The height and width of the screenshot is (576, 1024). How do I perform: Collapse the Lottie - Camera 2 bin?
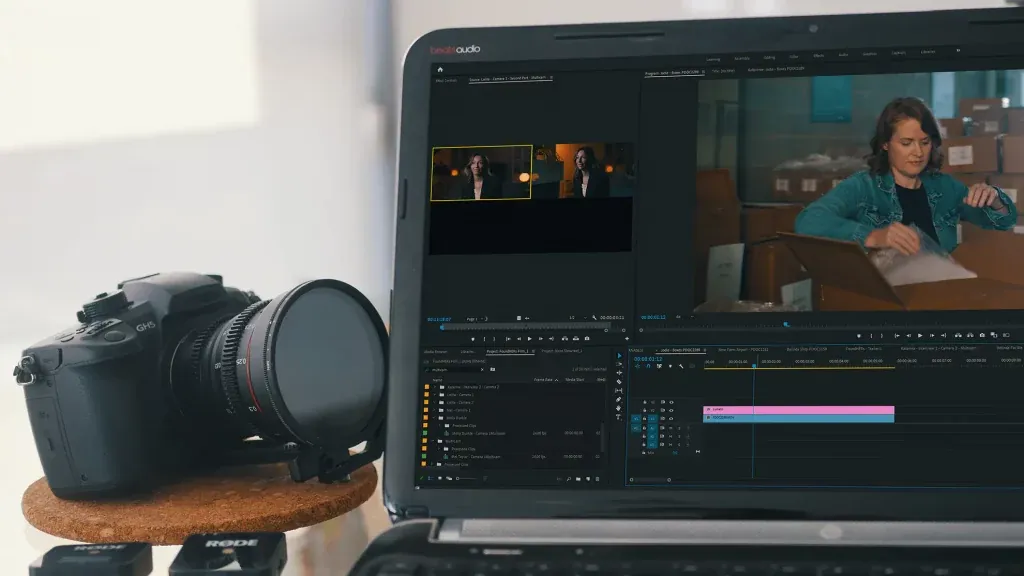[434, 402]
